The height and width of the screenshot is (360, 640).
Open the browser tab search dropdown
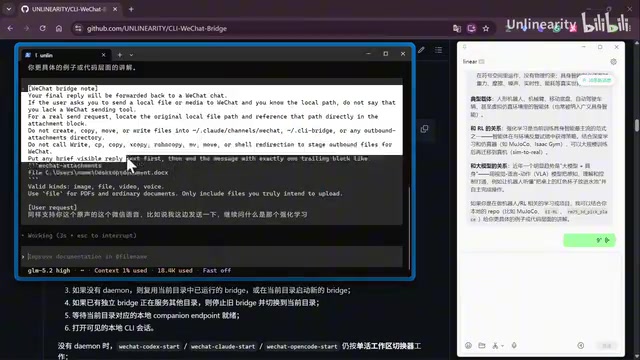[9, 9]
